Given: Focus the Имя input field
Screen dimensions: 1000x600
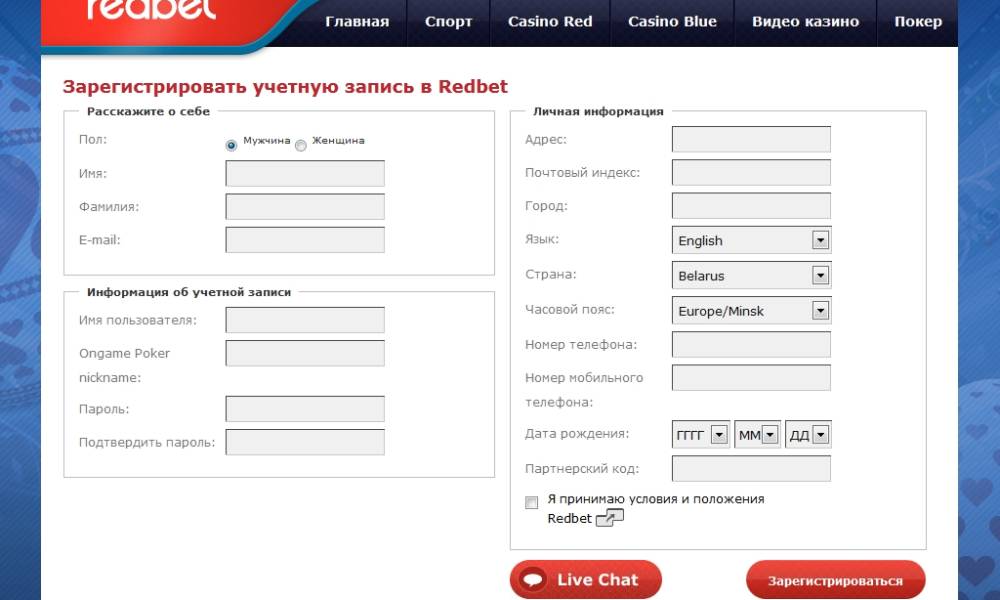Looking at the screenshot, I should pyautogui.click(x=305, y=173).
